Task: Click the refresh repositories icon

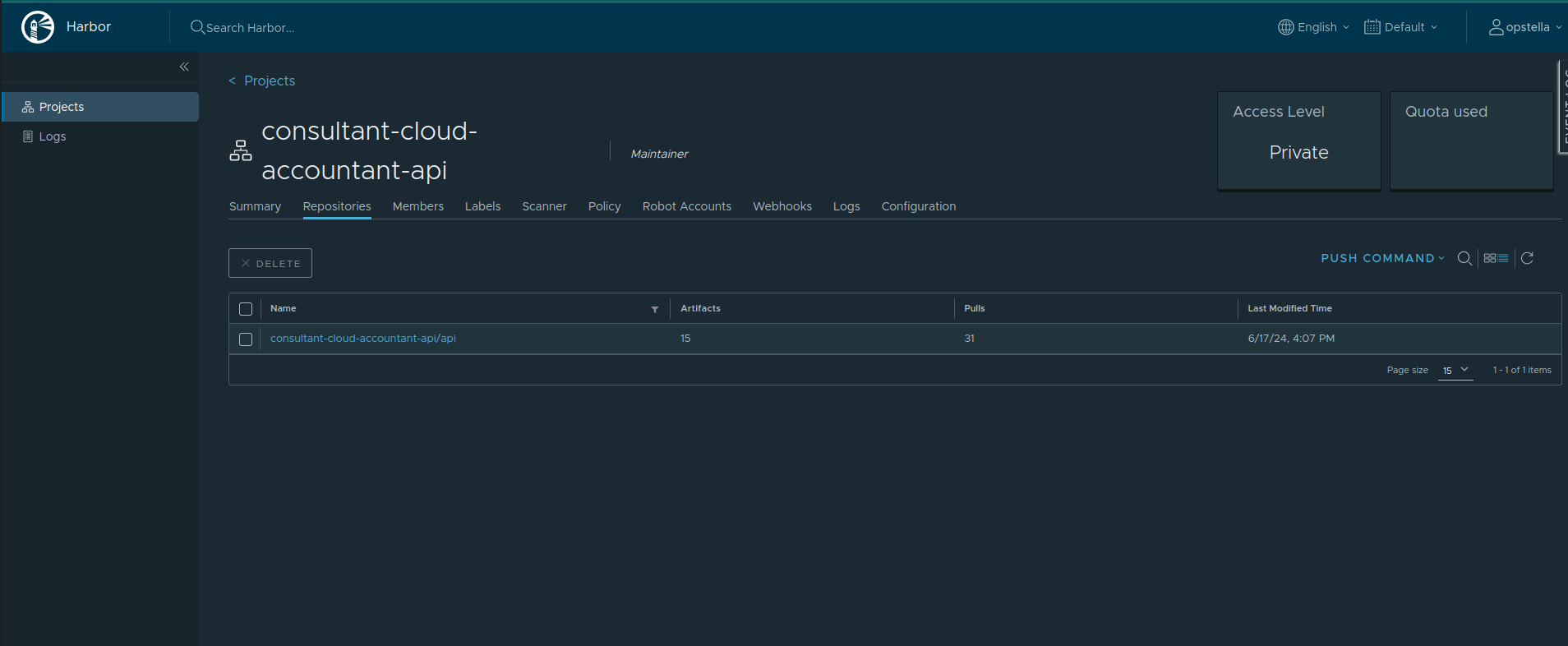Action: [1527, 258]
